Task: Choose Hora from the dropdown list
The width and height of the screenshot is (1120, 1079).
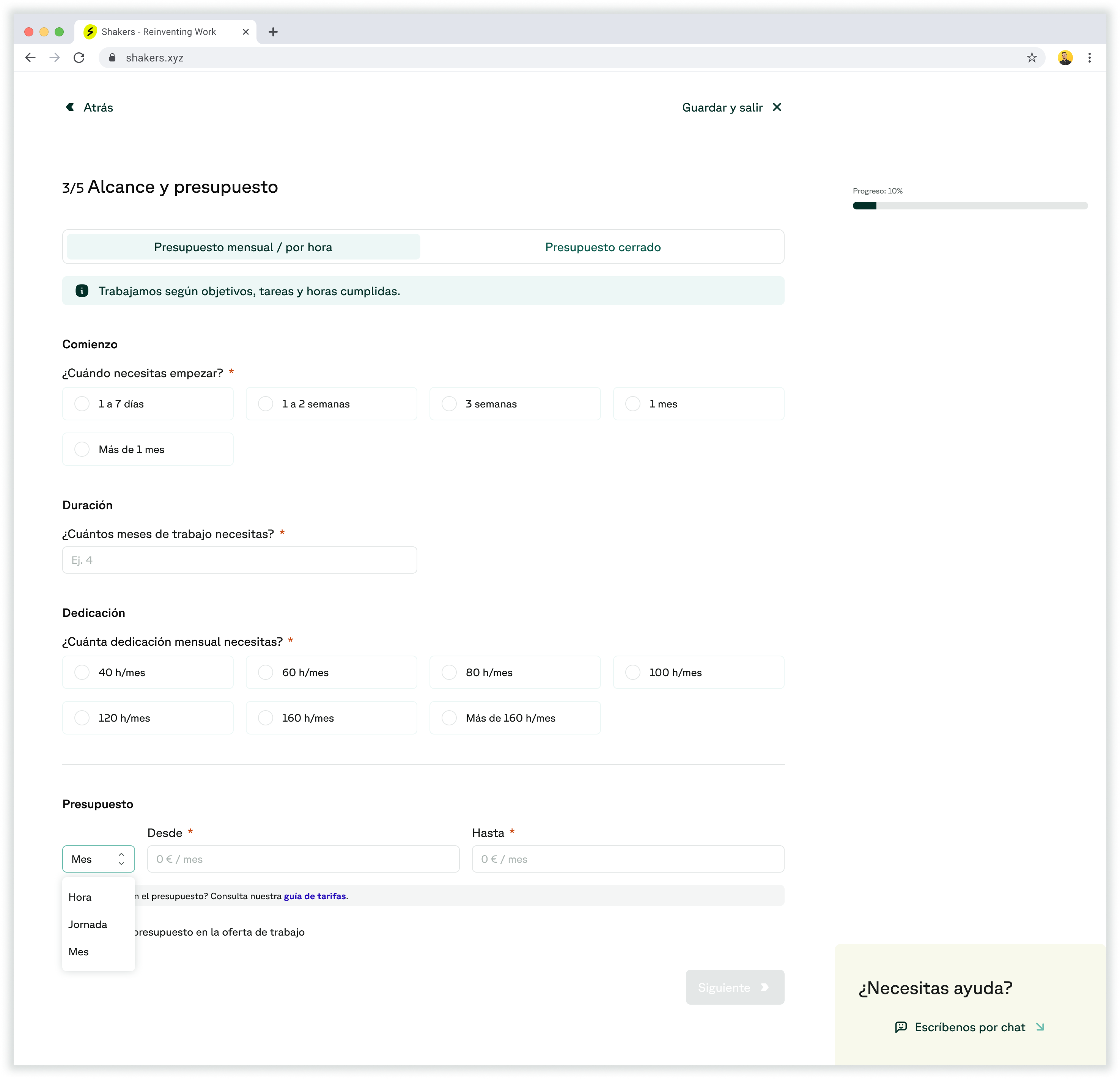Action: click(x=80, y=897)
